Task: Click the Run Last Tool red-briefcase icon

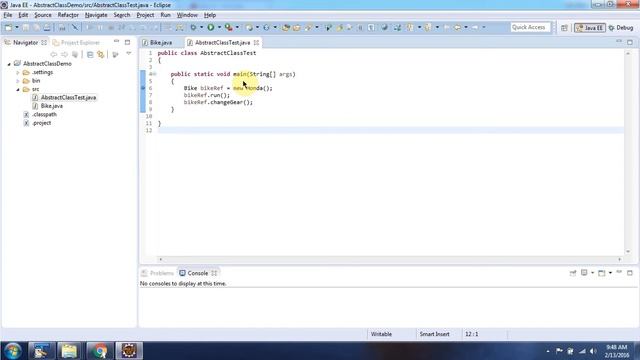Action: click(229, 27)
